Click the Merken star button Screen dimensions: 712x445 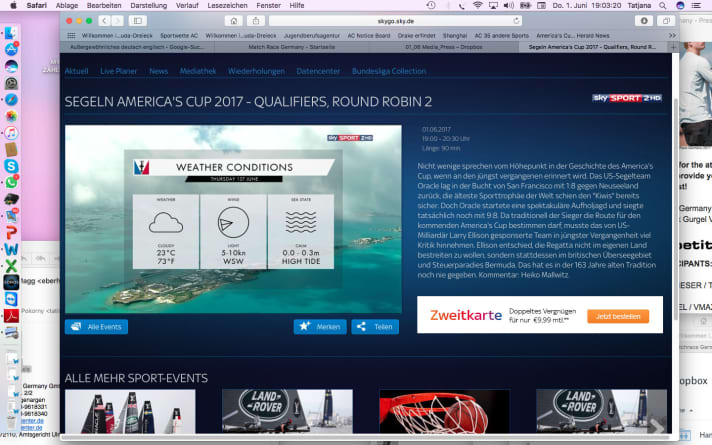[x=320, y=327]
